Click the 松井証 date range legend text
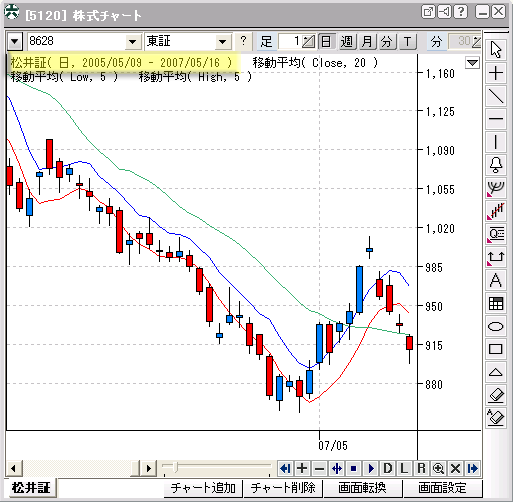The width and height of the screenshot is (513, 502). point(121,63)
